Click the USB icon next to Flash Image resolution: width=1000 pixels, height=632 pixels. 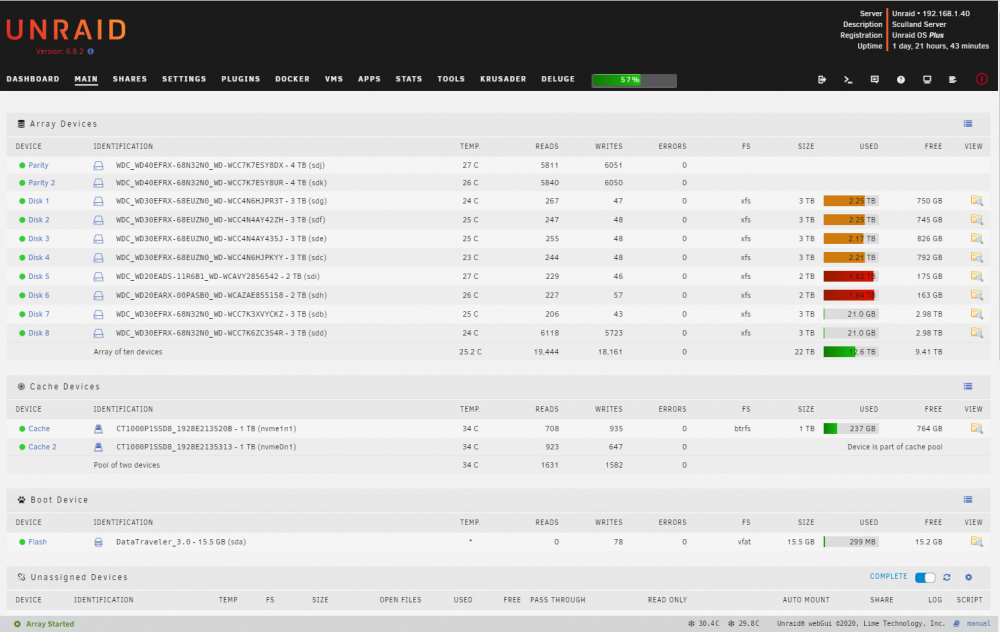98,542
